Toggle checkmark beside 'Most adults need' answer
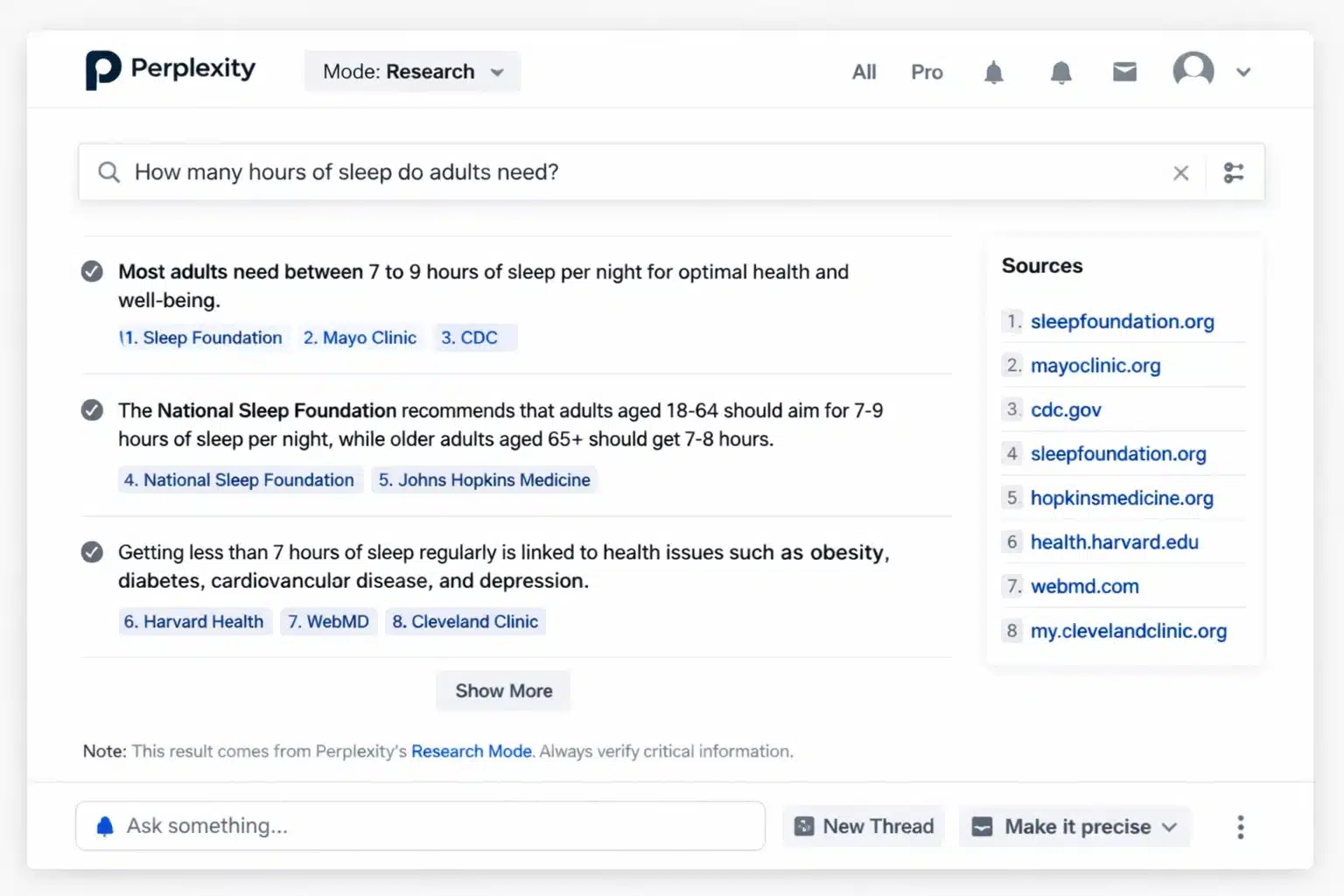The image size is (1344, 896). pos(92,272)
